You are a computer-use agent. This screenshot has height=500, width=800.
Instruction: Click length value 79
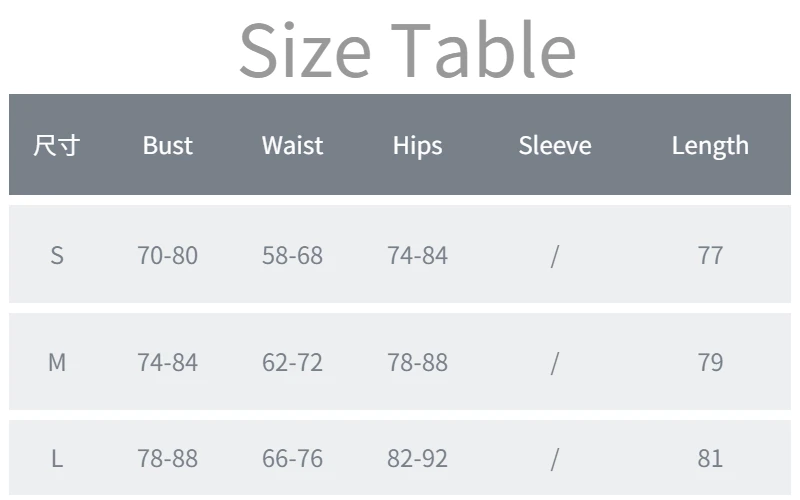tap(710, 362)
